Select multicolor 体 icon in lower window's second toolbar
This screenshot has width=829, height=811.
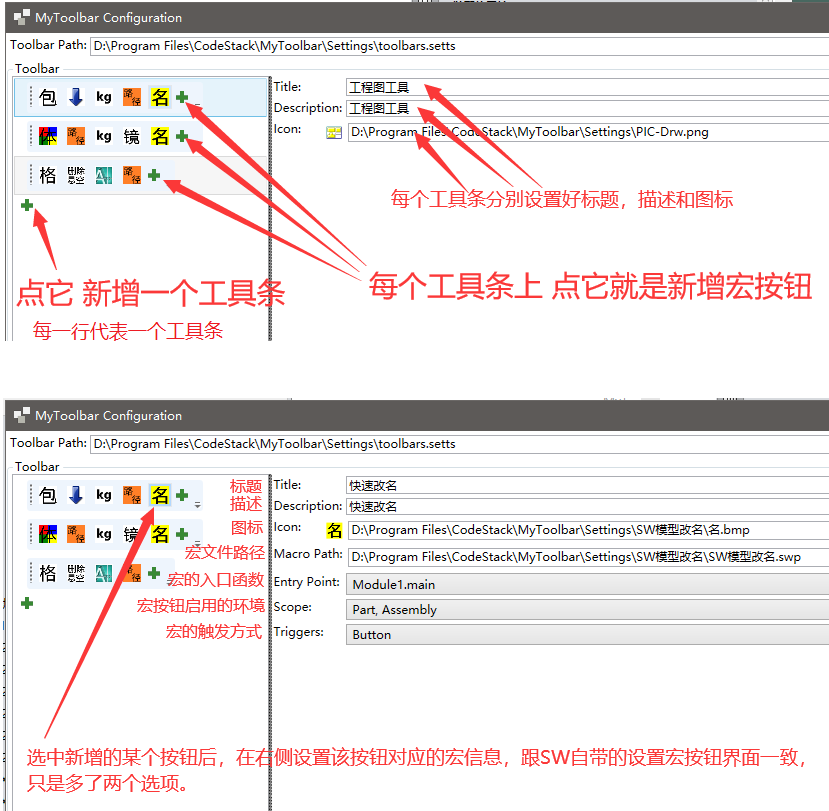(x=48, y=534)
